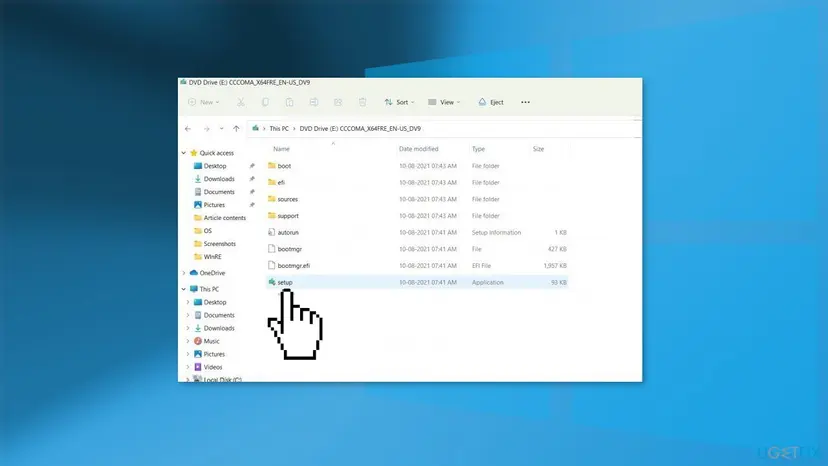Open Videos under This PC
This screenshot has width=828, height=466.
(x=213, y=367)
